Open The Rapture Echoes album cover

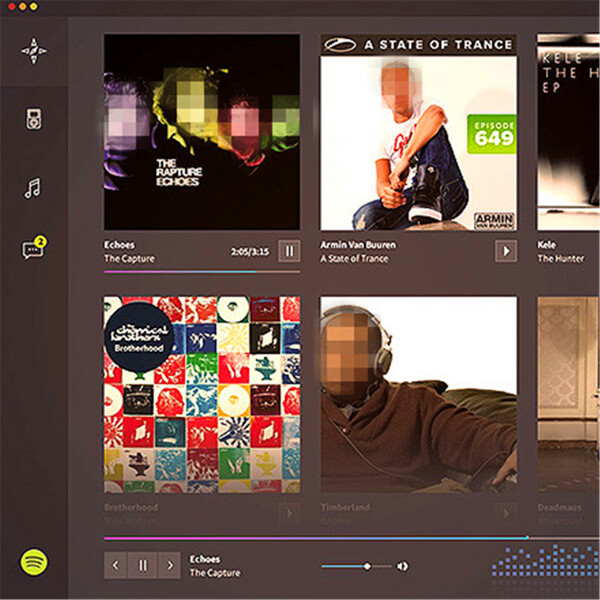(x=202, y=132)
